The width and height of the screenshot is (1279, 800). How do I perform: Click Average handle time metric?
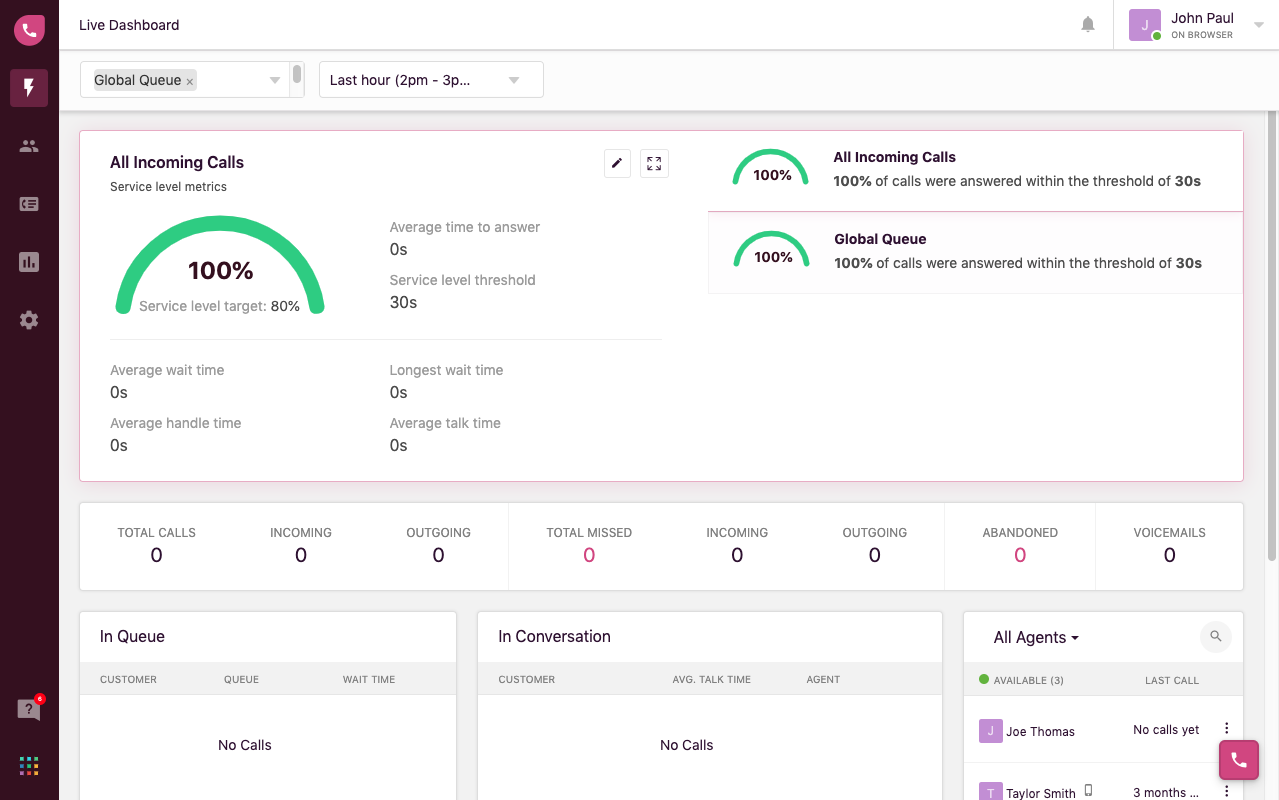tap(175, 434)
